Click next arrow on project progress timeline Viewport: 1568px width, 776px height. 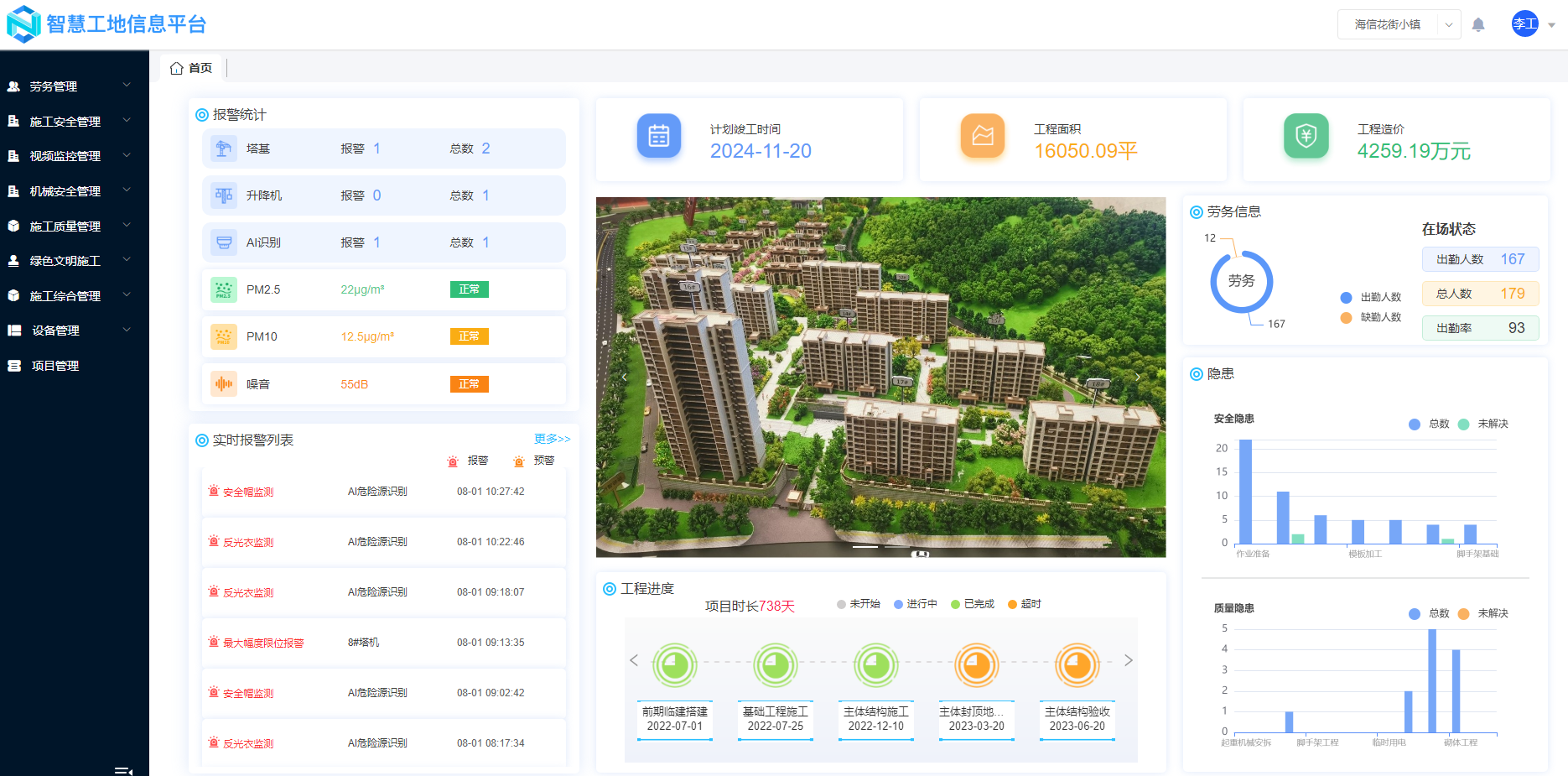pos(1129,660)
